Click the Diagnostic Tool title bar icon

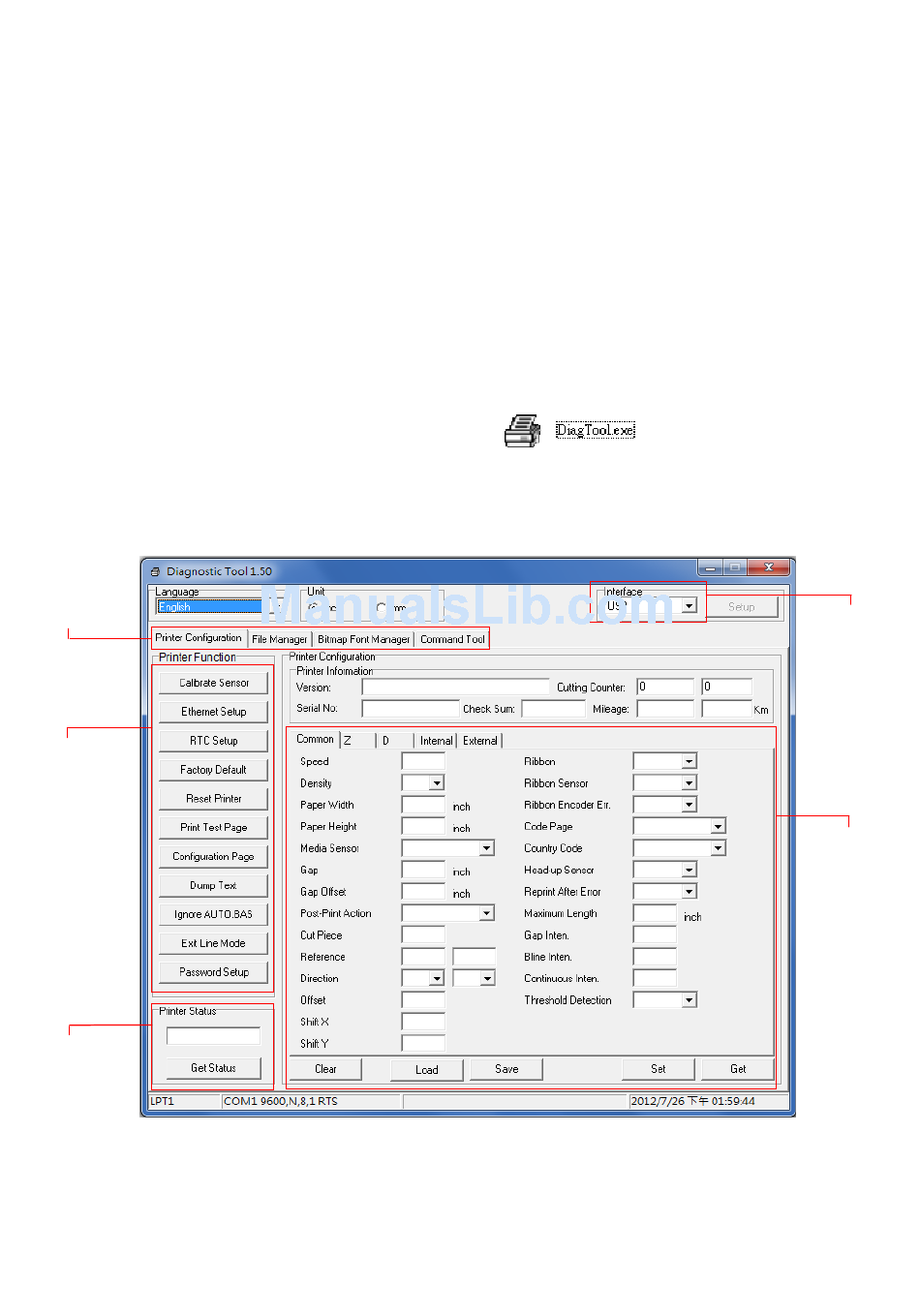(155, 572)
